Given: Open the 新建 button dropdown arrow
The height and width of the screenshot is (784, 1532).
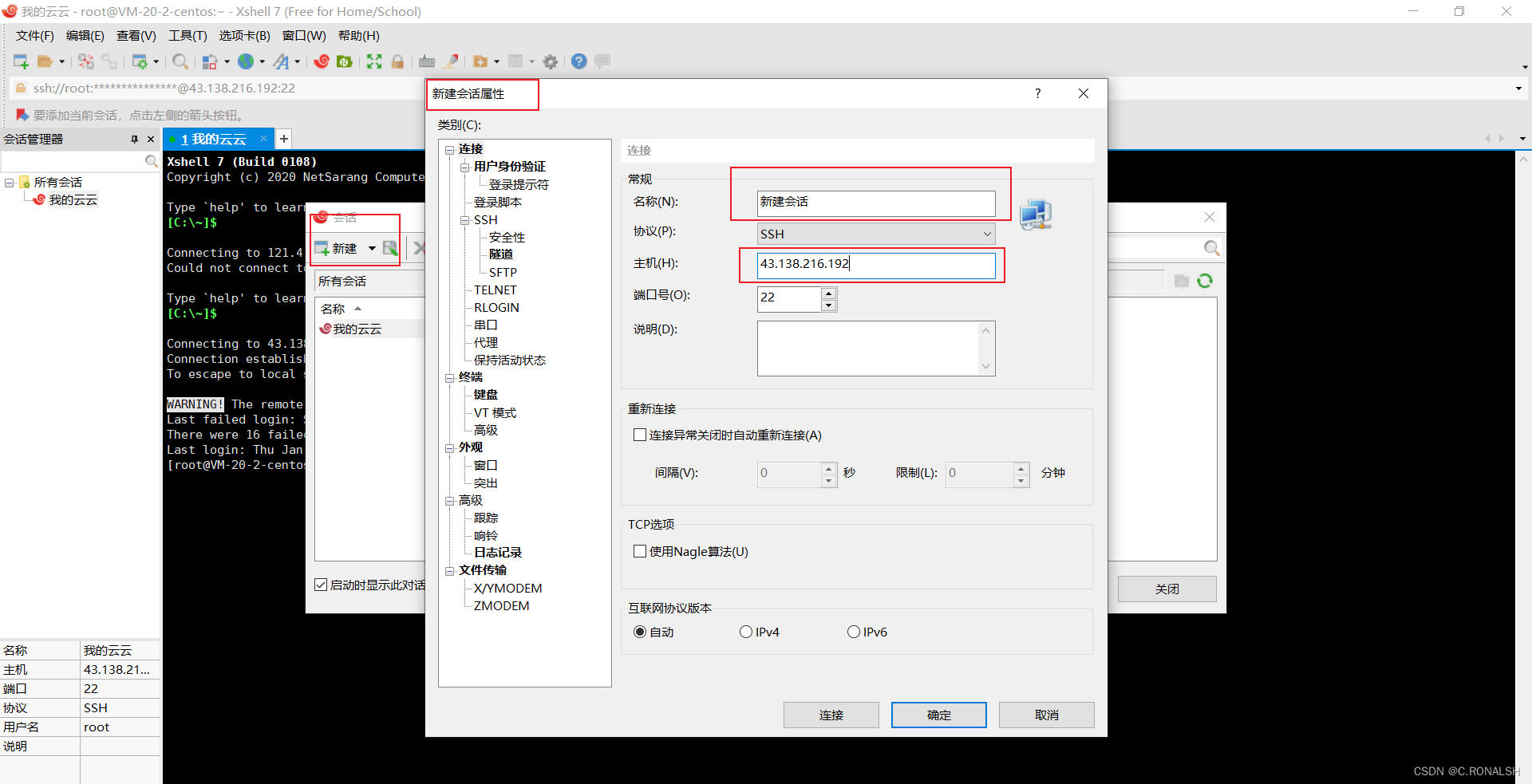Looking at the screenshot, I should 372,249.
